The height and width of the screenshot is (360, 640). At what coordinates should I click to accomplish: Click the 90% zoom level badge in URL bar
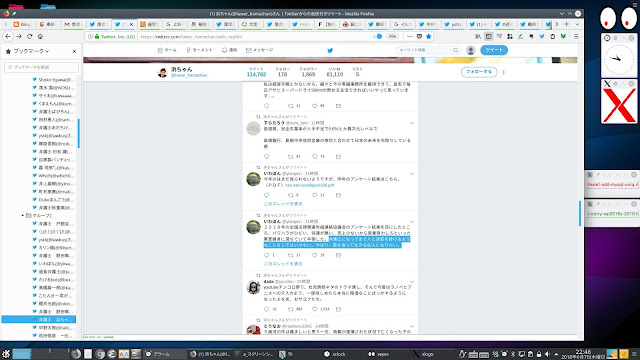point(392,36)
